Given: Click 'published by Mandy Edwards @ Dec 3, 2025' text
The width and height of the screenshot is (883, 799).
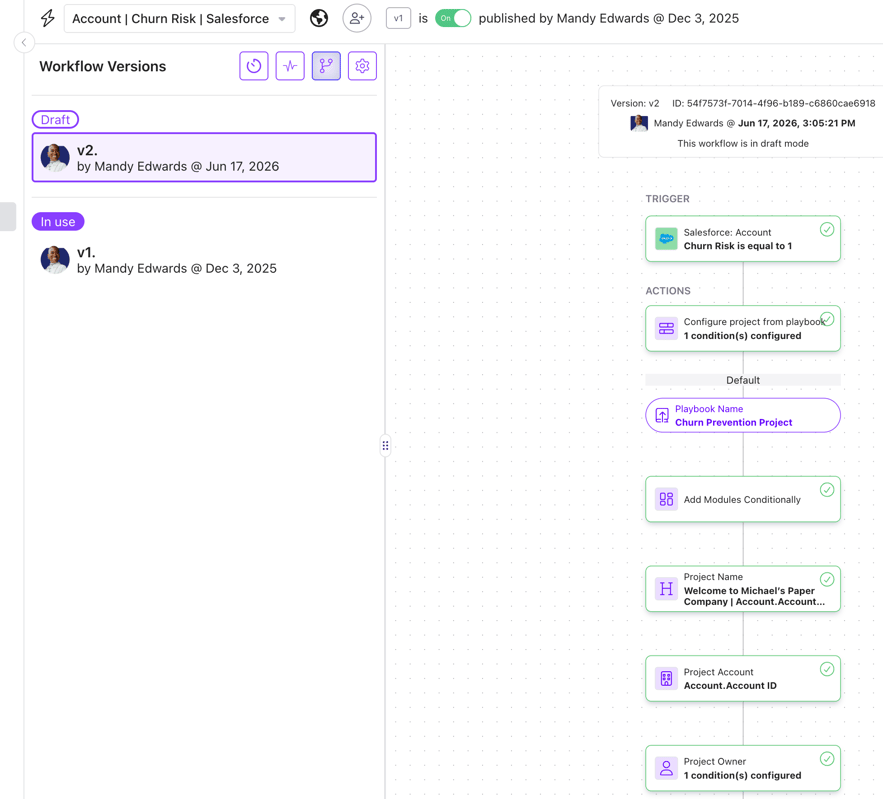Looking at the screenshot, I should 609,19.
